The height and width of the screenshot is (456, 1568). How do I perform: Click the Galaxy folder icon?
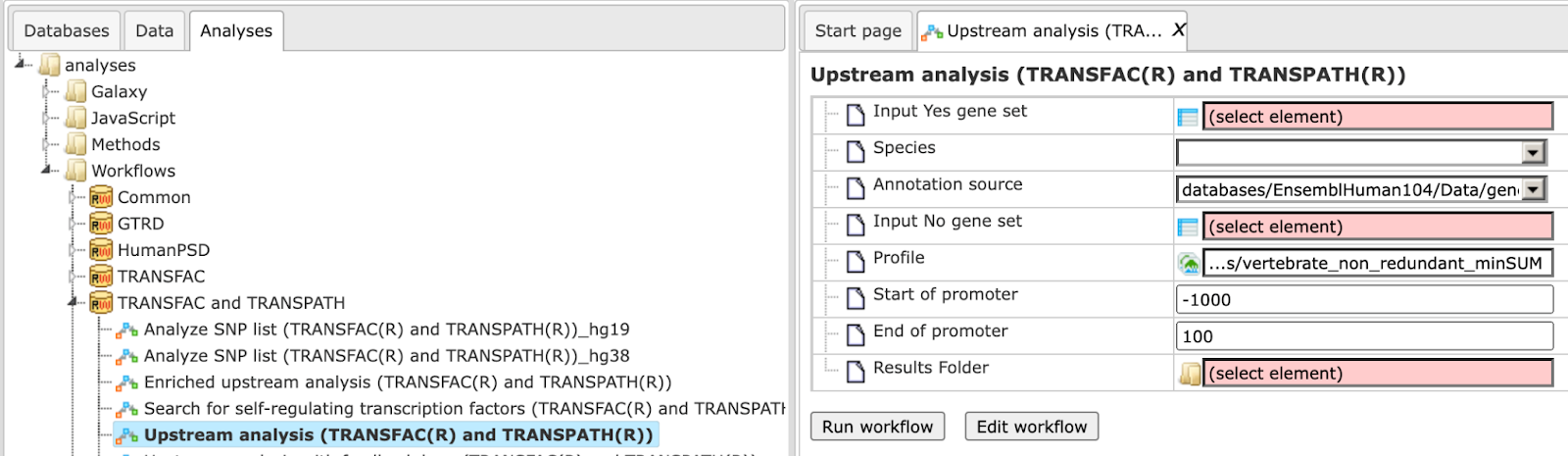click(75, 91)
